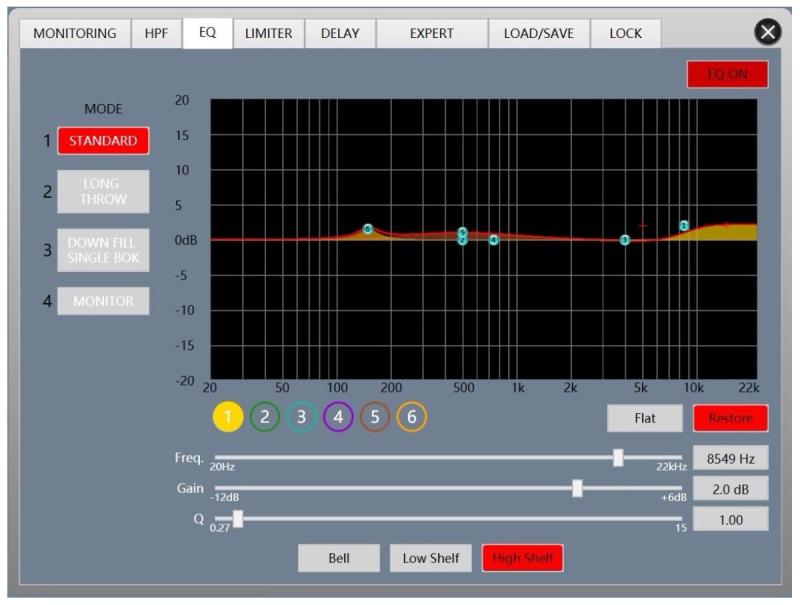The width and height of the screenshot is (800, 605).
Task: Activate LONG THROW mode
Action: (103, 191)
